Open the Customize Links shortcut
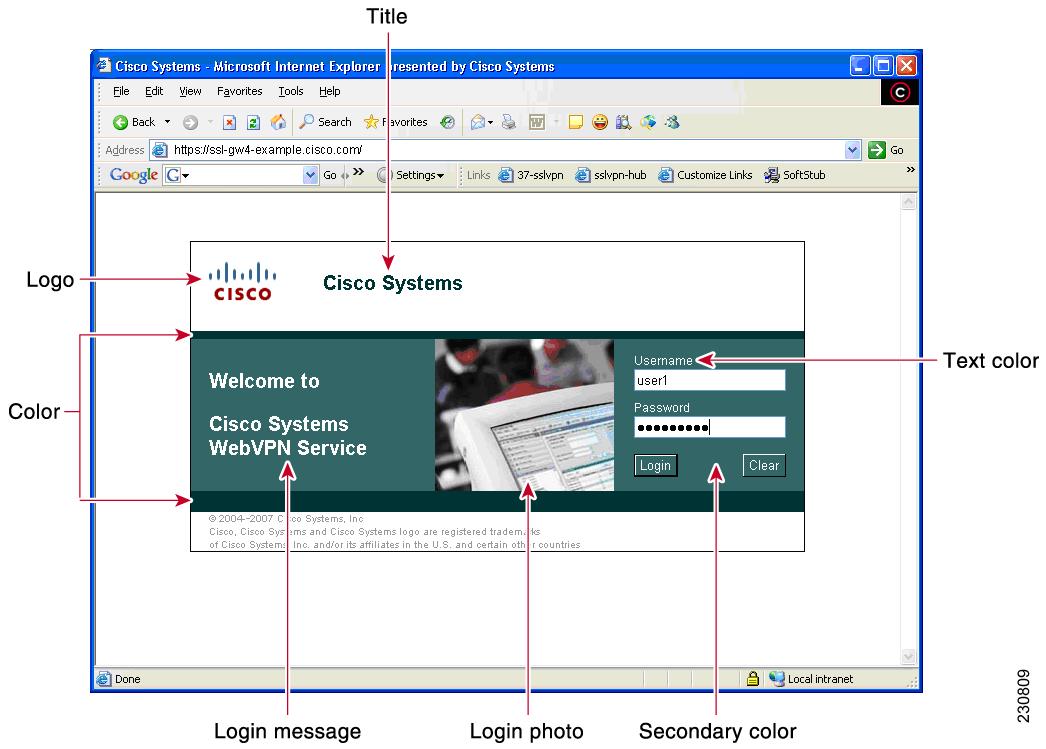The image size is (1046, 749). (x=705, y=175)
